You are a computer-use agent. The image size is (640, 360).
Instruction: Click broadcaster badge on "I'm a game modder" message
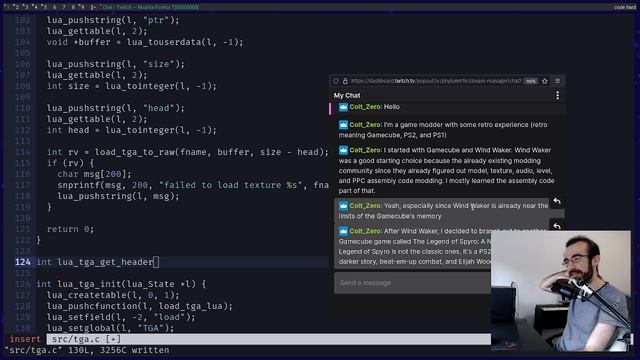[343, 125]
